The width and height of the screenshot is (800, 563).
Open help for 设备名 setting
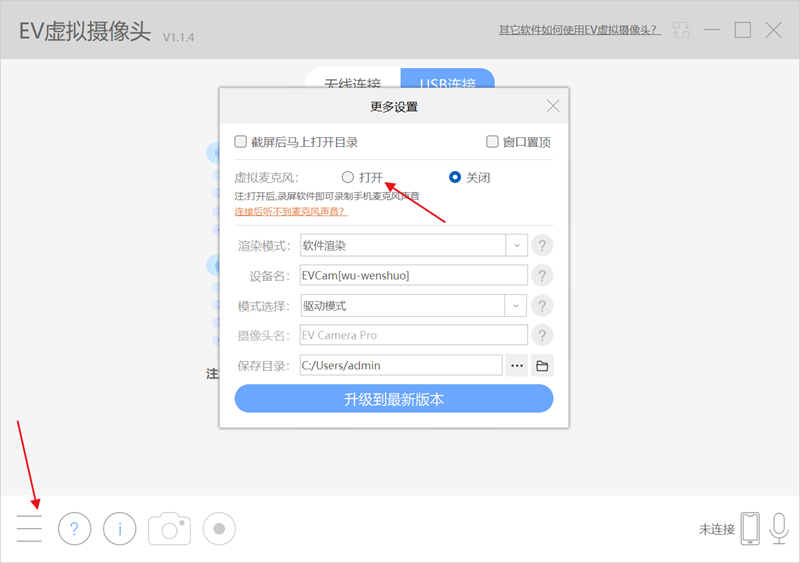[542, 276]
